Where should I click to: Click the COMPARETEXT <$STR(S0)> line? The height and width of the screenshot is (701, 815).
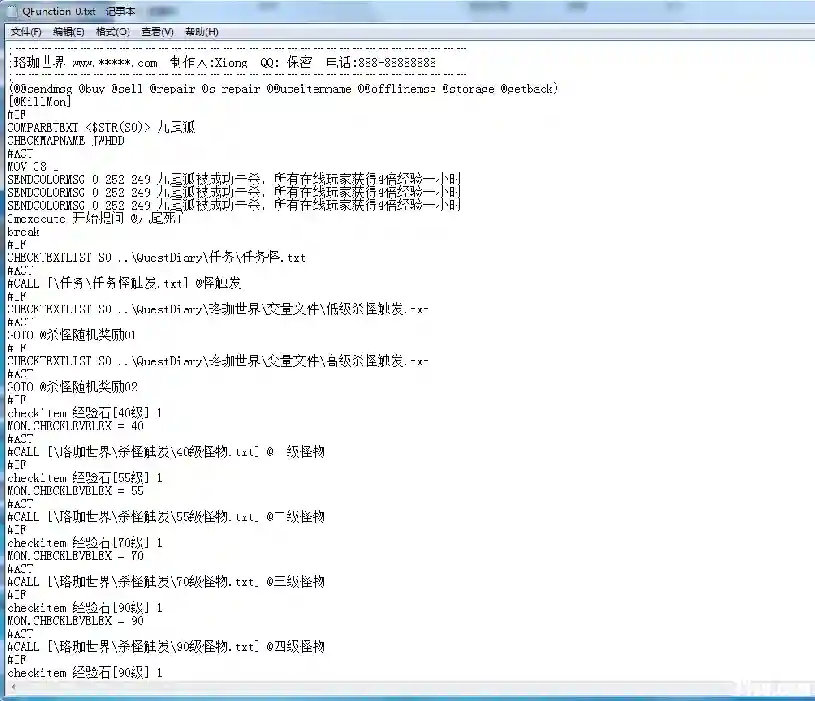click(101, 127)
